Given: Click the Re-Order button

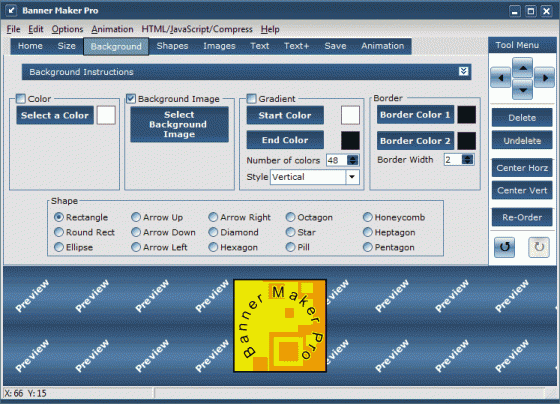Looking at the screenshot, I should coord(522,217).
